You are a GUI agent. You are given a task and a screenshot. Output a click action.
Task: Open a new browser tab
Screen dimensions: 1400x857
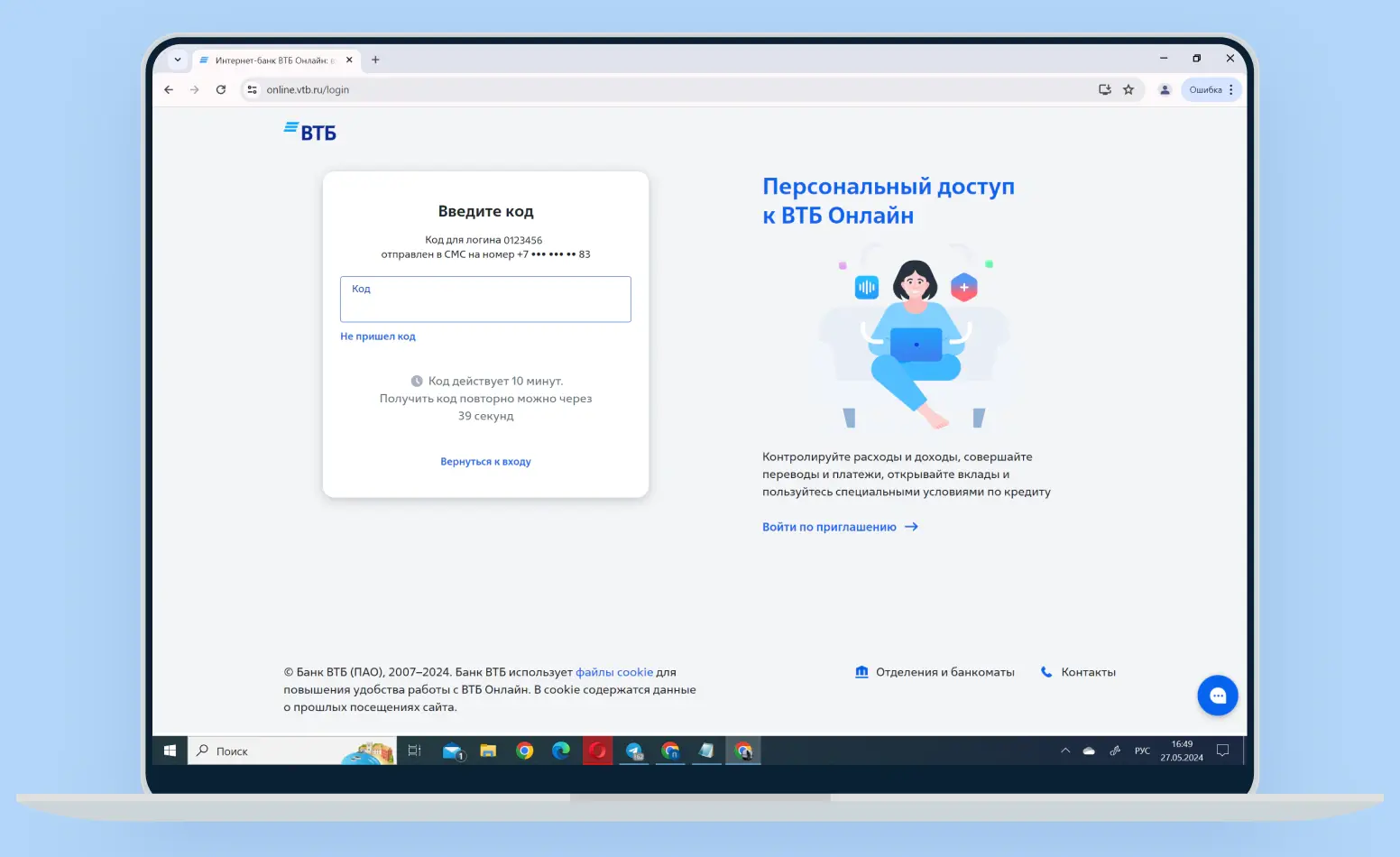pos(375,60)
